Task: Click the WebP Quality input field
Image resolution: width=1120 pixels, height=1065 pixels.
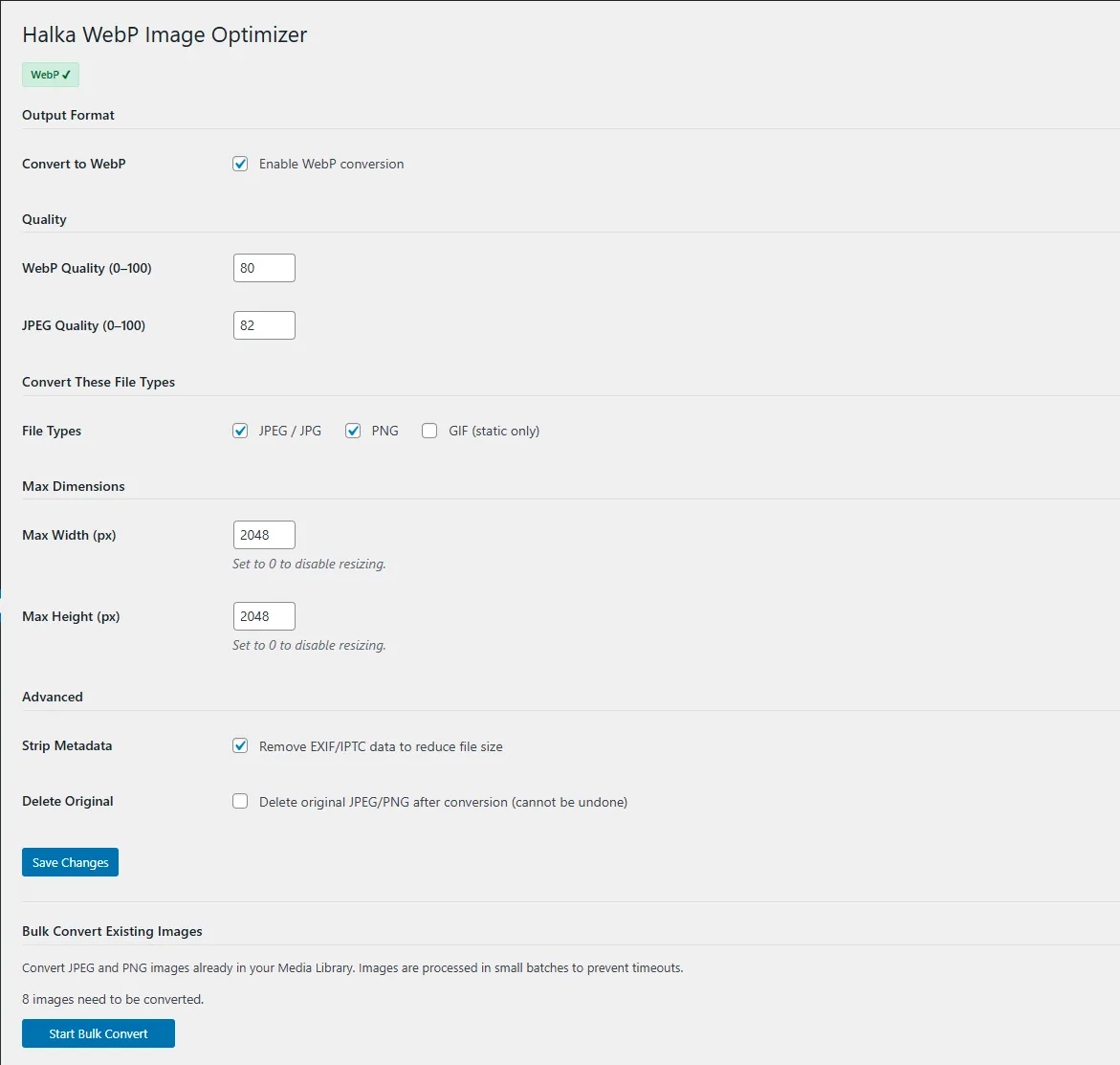Action: (x=264, y=268)
